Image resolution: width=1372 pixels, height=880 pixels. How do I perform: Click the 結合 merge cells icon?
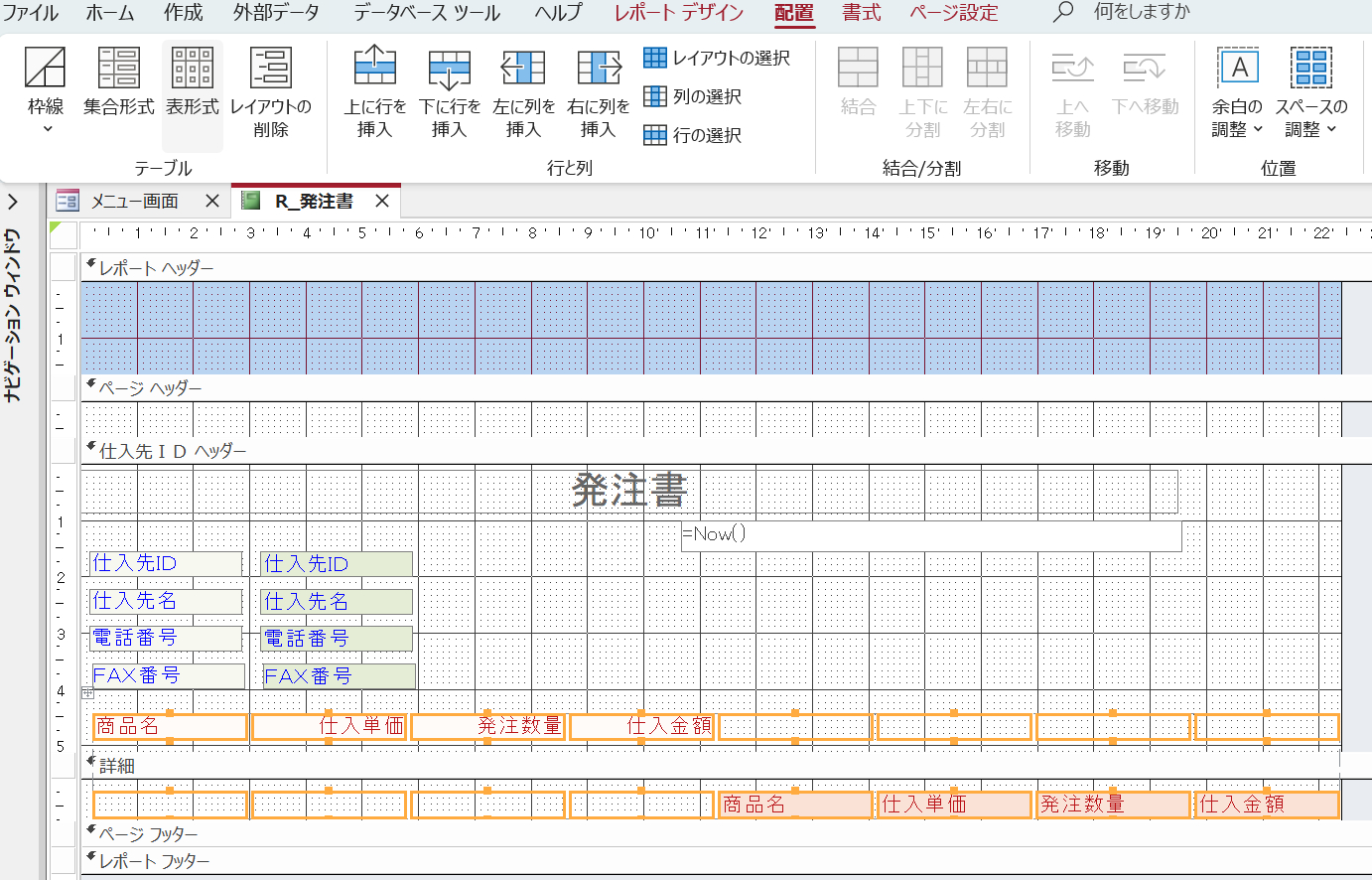[x=858, y=82]
